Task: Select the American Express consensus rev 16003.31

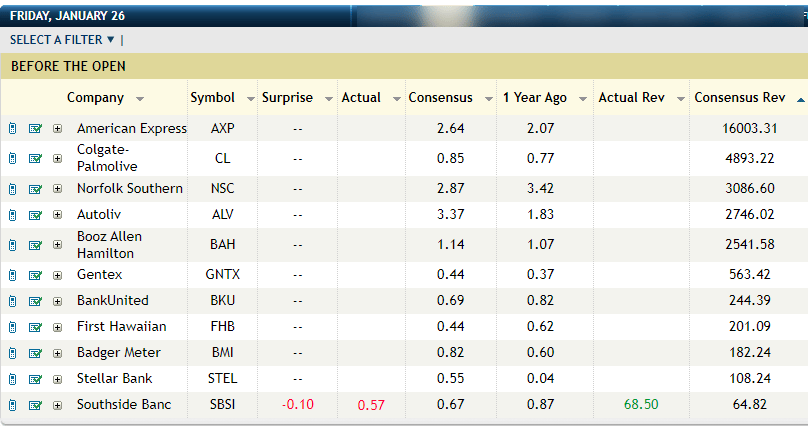Action: coord(750,128)
